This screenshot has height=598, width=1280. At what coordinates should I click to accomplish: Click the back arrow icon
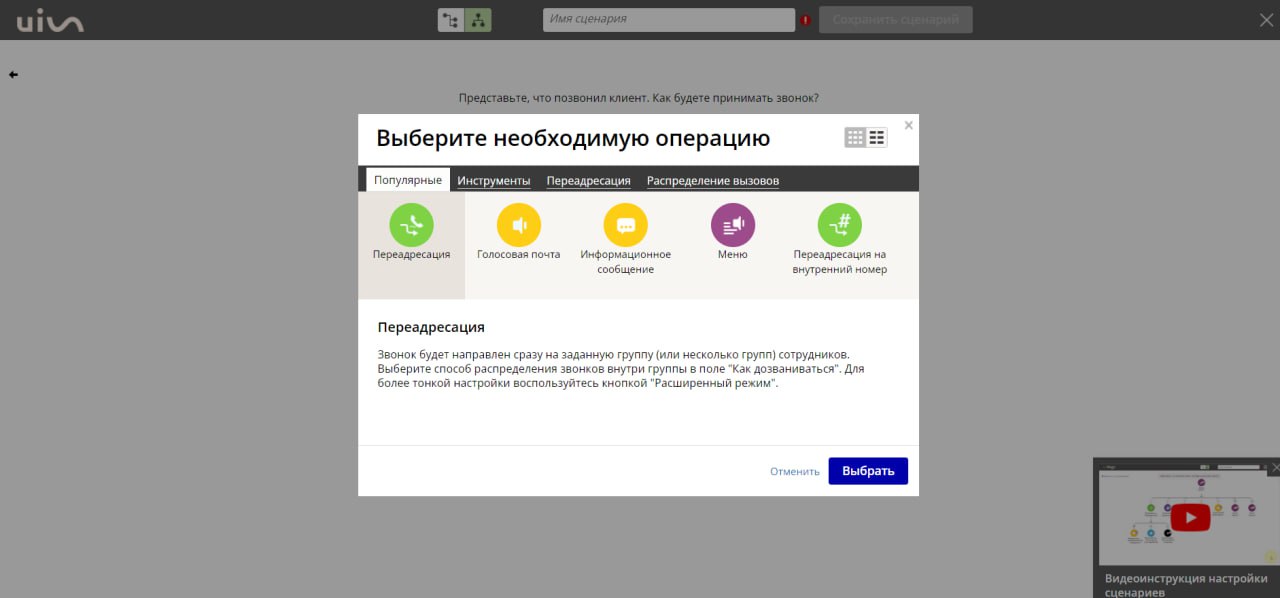click(x=14, y=75)
